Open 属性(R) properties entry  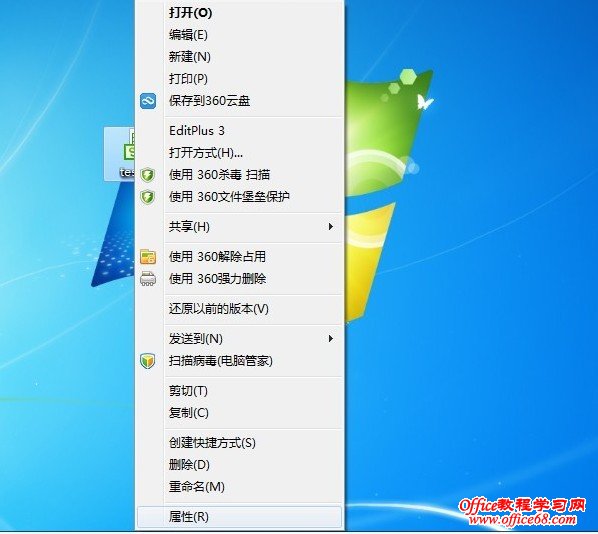240,517
